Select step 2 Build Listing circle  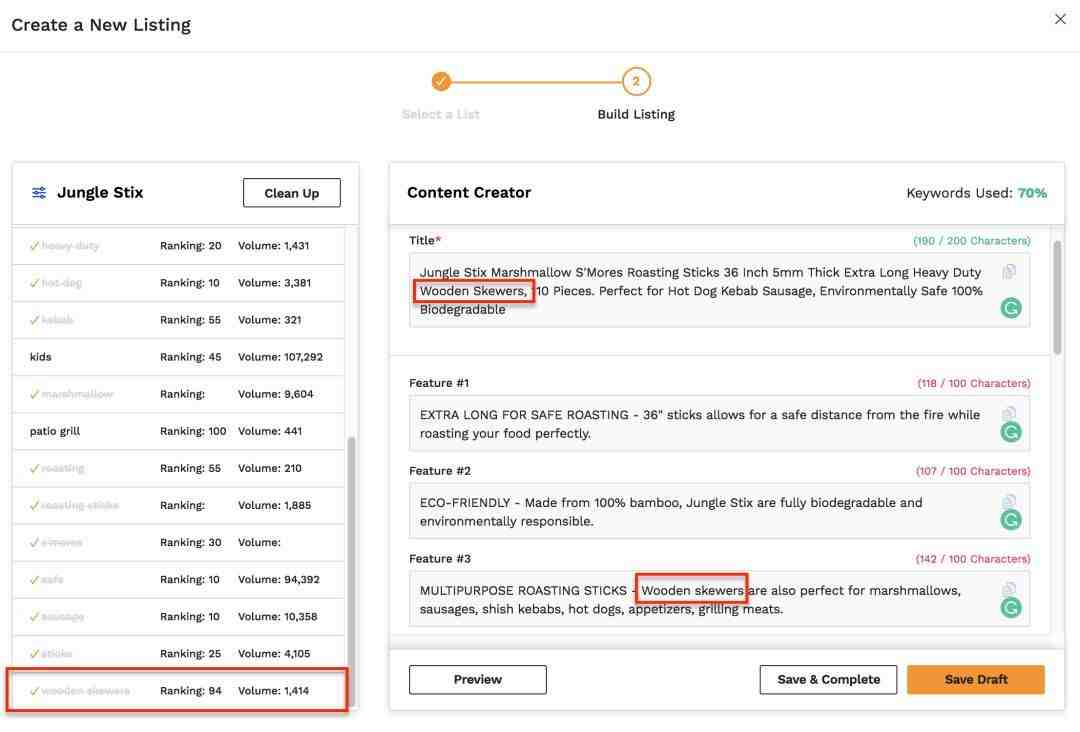tap(636, 82)
